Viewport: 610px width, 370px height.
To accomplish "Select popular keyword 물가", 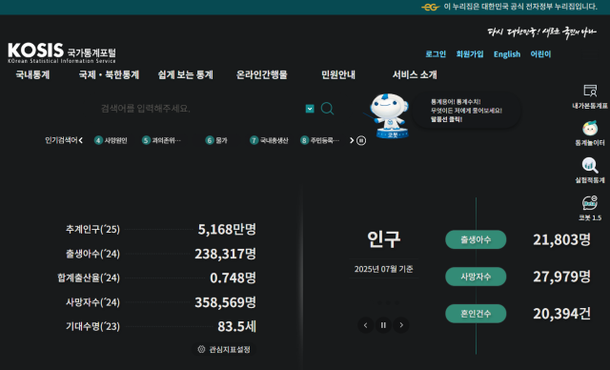I will pyautogui.click(x=216, y=140).
